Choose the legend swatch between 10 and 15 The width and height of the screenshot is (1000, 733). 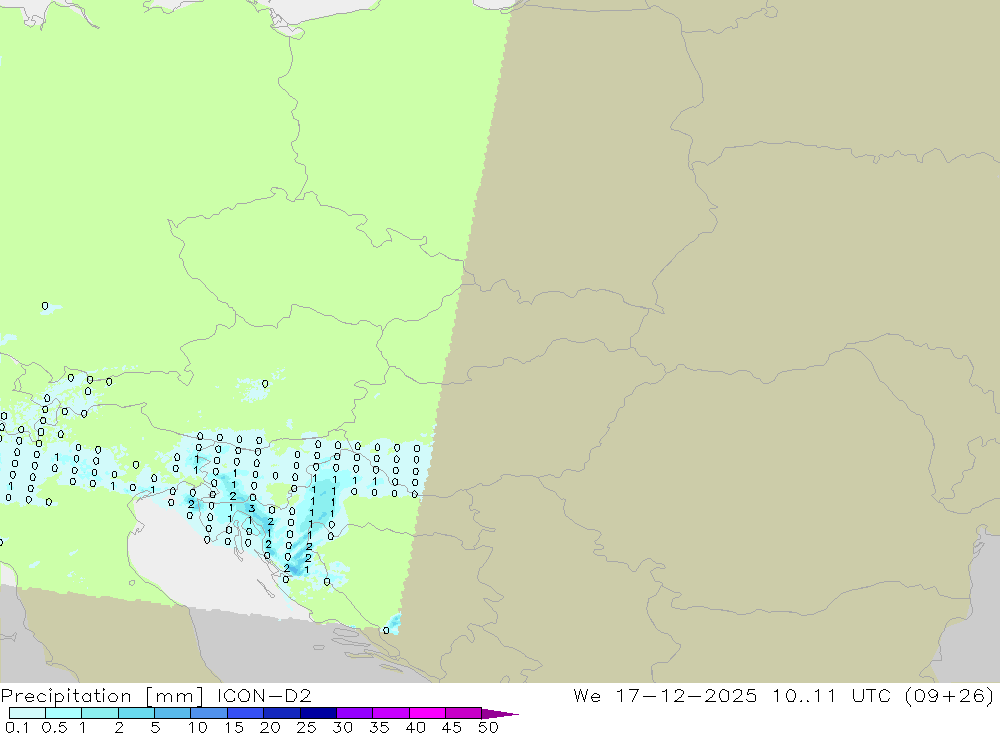209,713
